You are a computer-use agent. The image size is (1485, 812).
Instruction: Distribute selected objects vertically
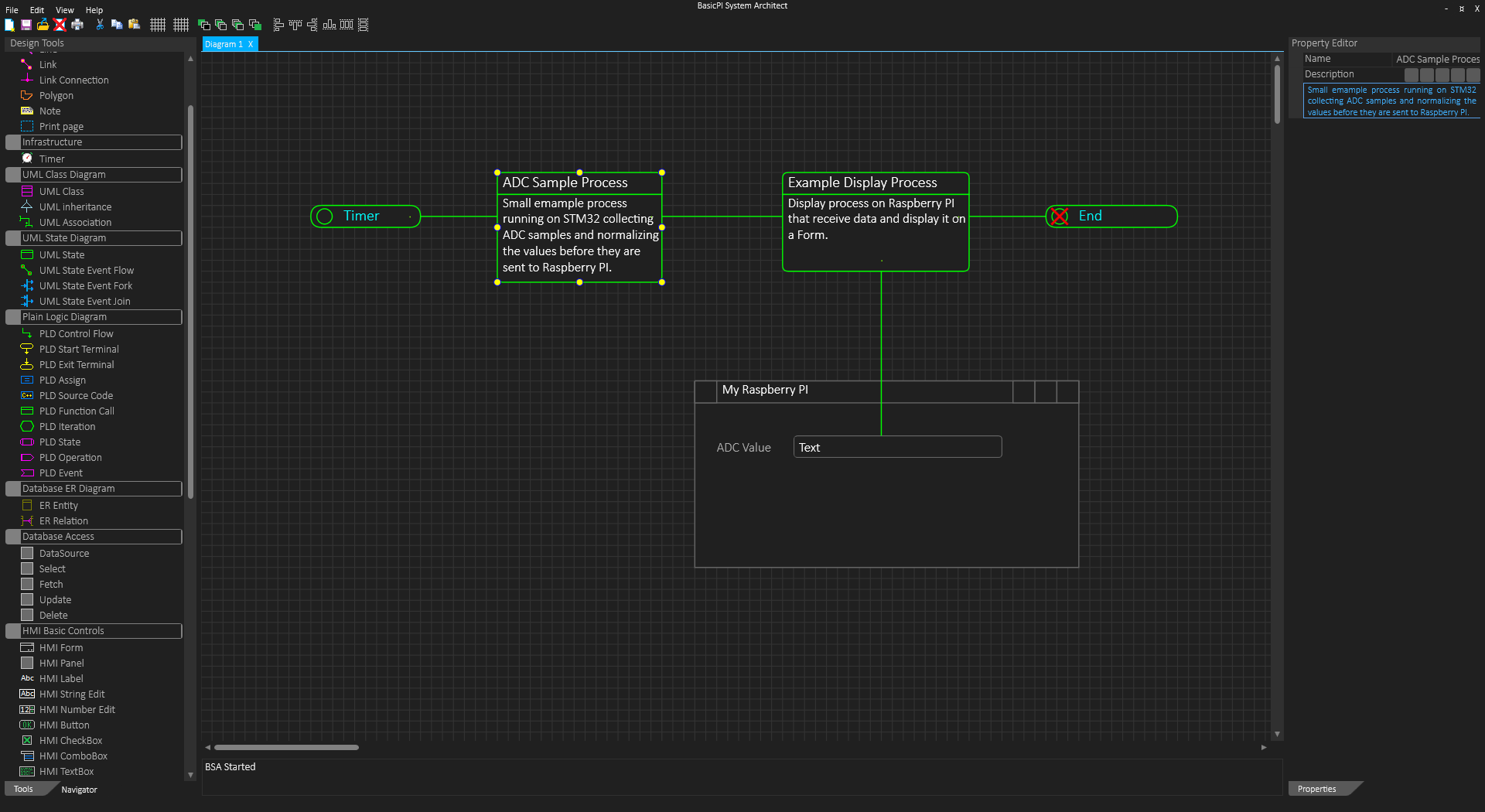coord(364,25)
